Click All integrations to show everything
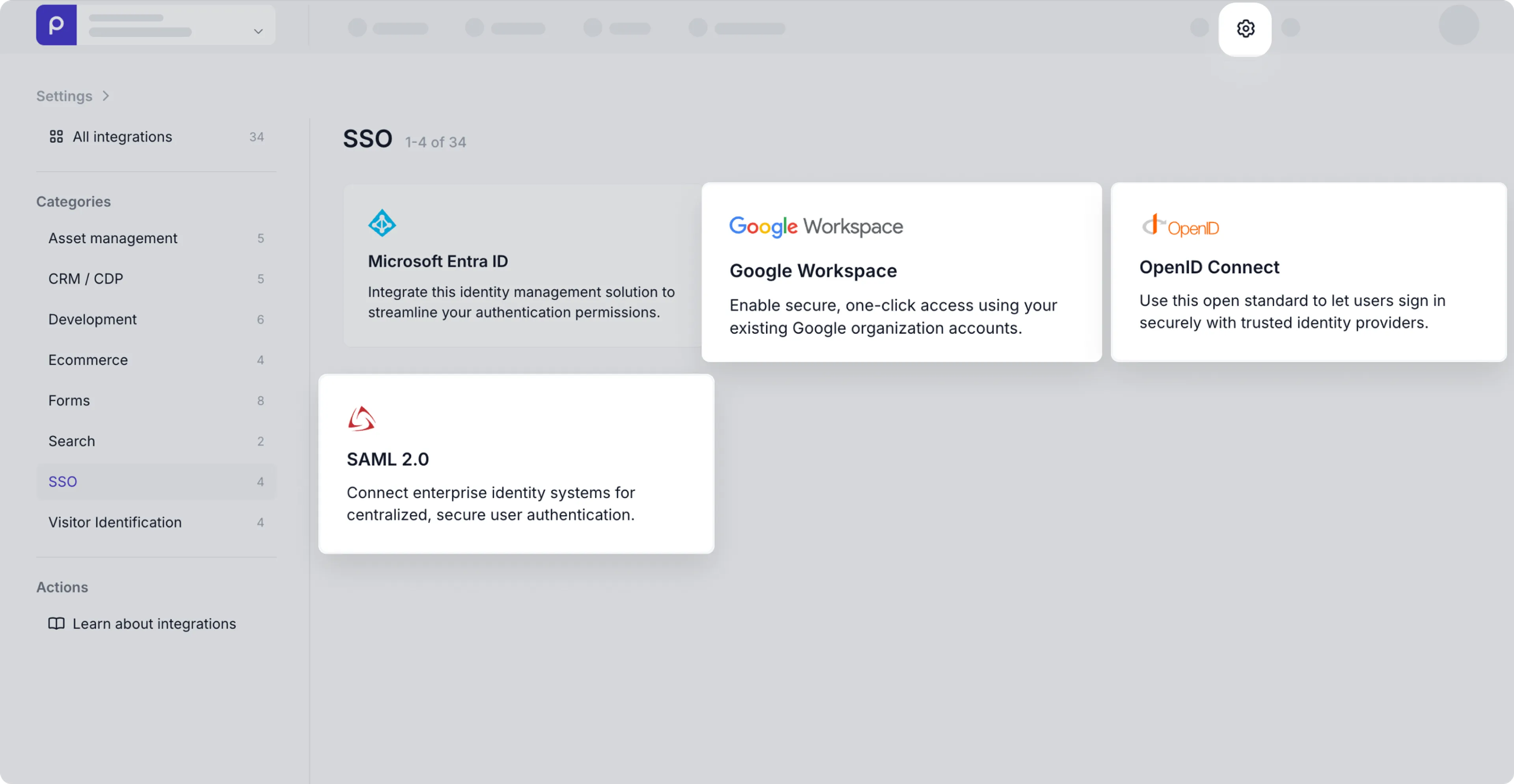 (122, 136)
